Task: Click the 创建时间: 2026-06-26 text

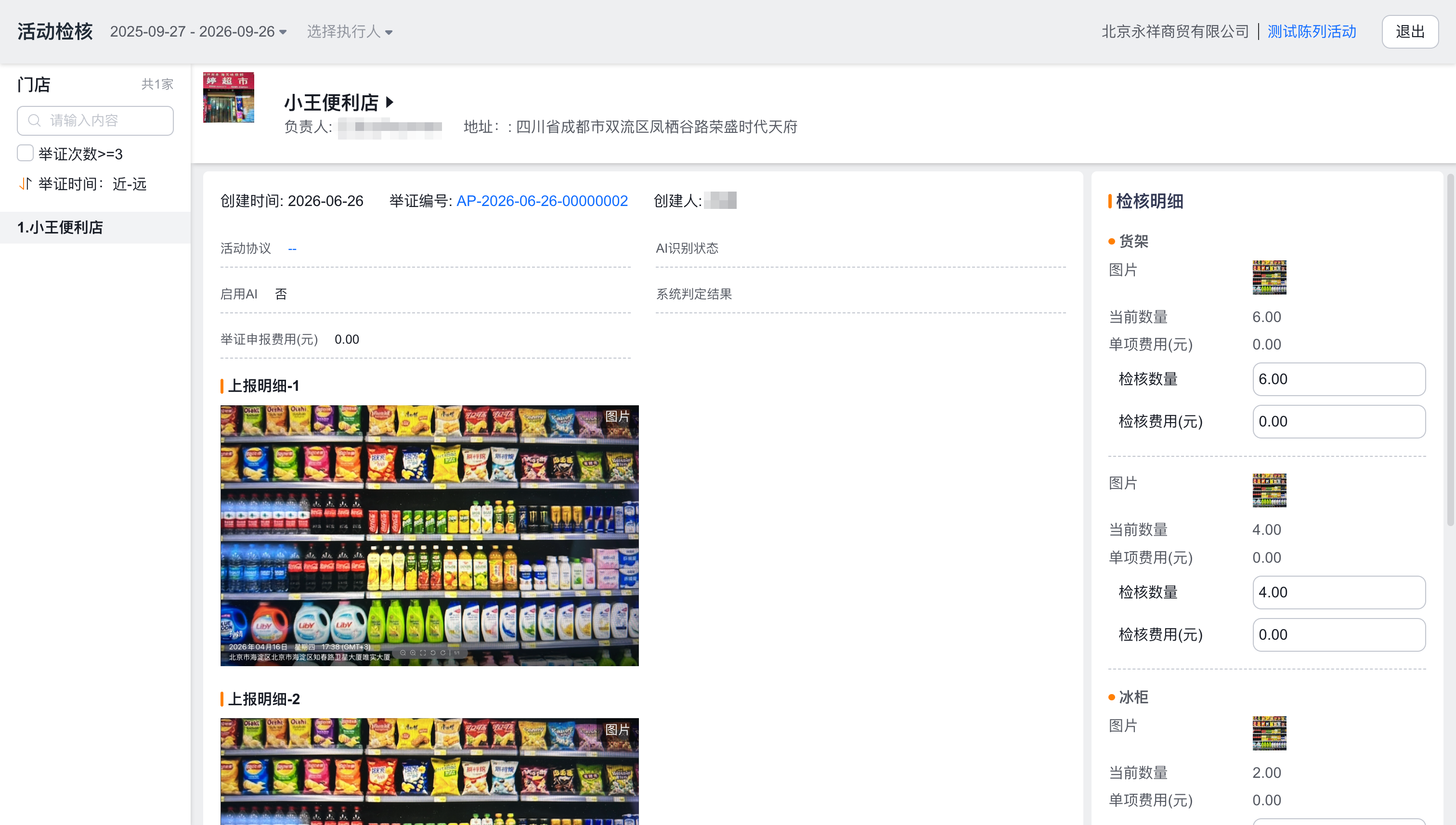Action: tap(292, 201)
